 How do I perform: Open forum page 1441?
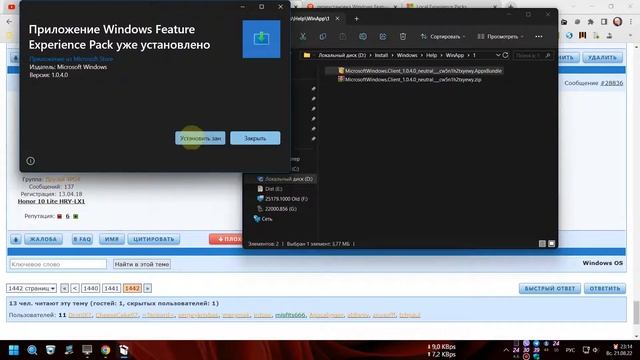coord(111,288)
